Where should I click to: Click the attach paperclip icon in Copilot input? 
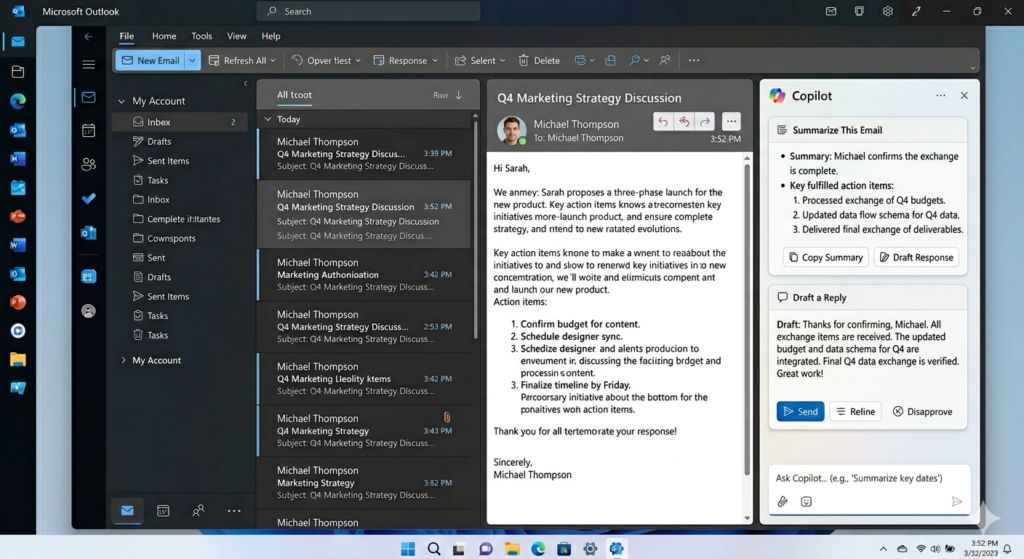coord(782,502)
